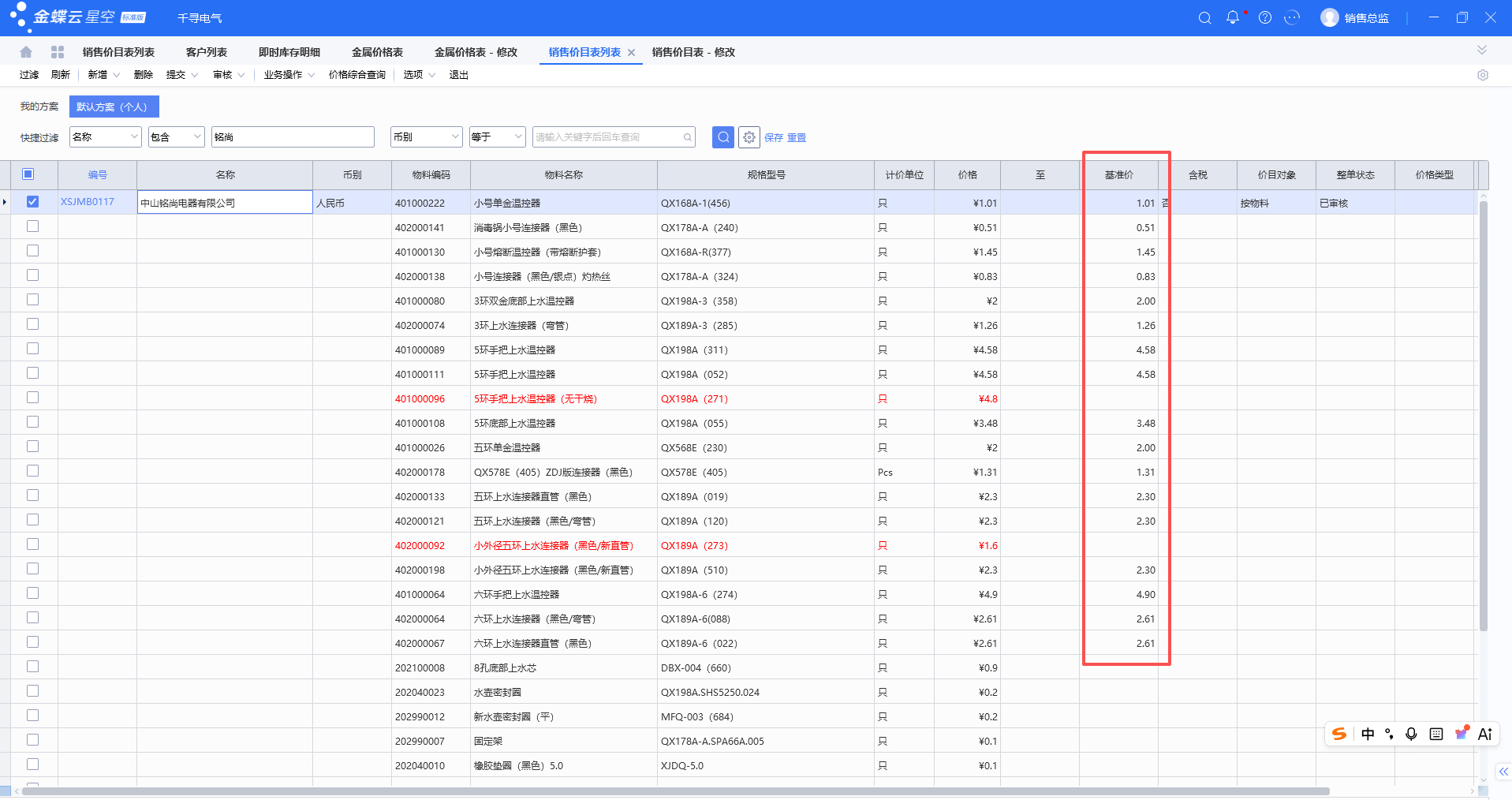Click the blue search filter button
Image resolution: width=1512 pixels, height=800 pixels.
723,137
